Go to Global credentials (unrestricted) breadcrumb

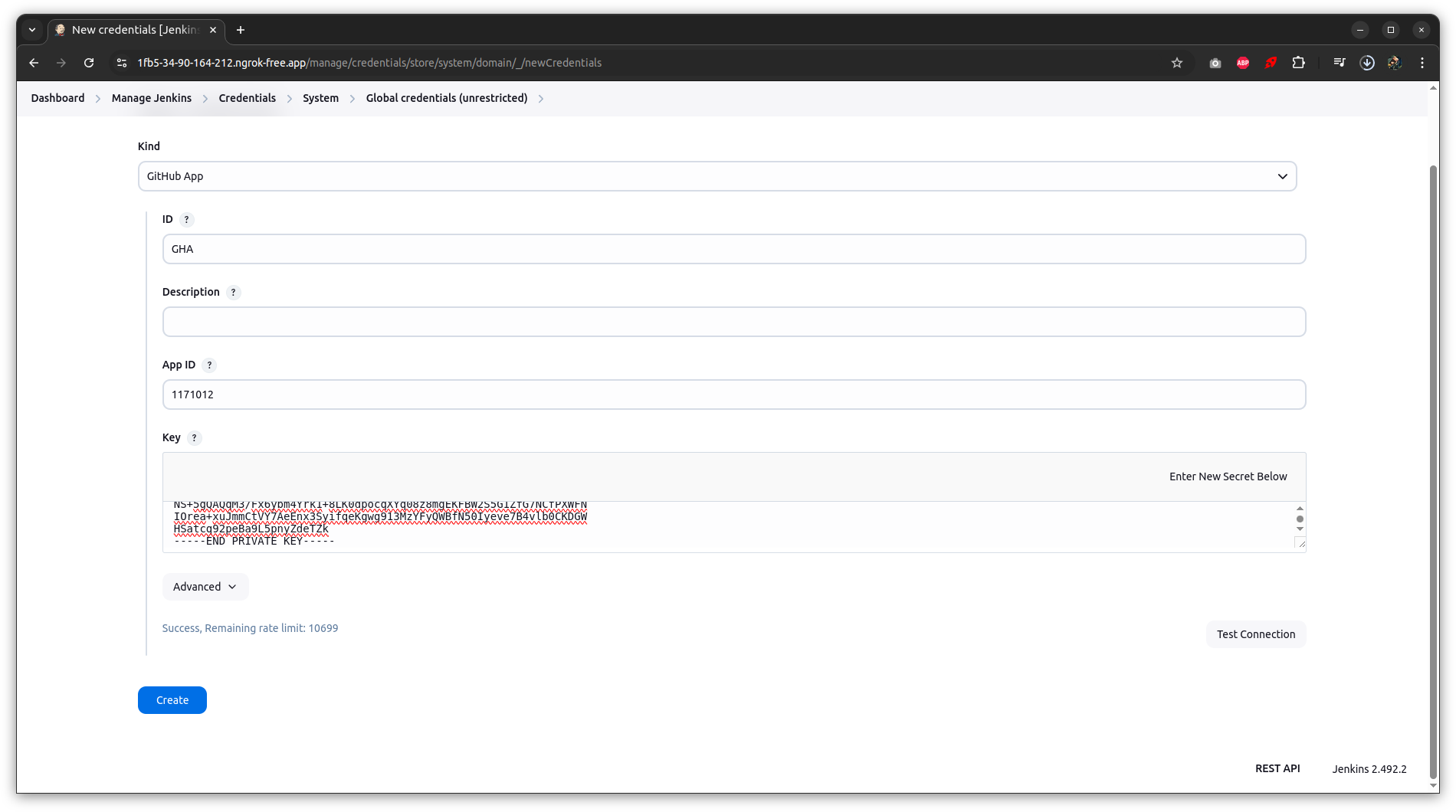tap(447, 98)
